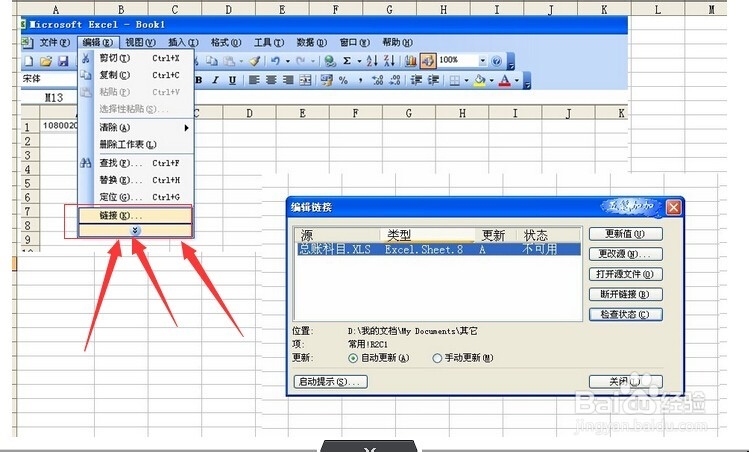
Task: Click the Merge and Center icon
Action: [305, 80]
